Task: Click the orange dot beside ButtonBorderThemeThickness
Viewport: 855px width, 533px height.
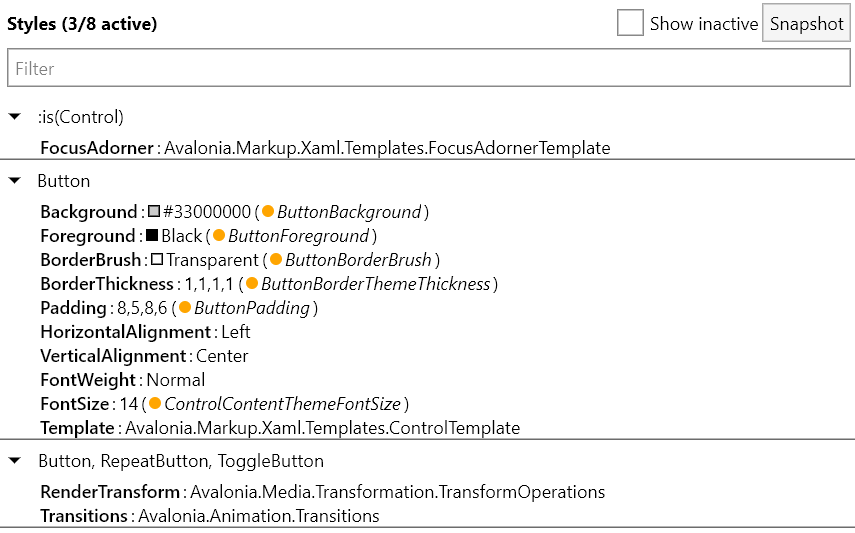Action: [252, 284]
